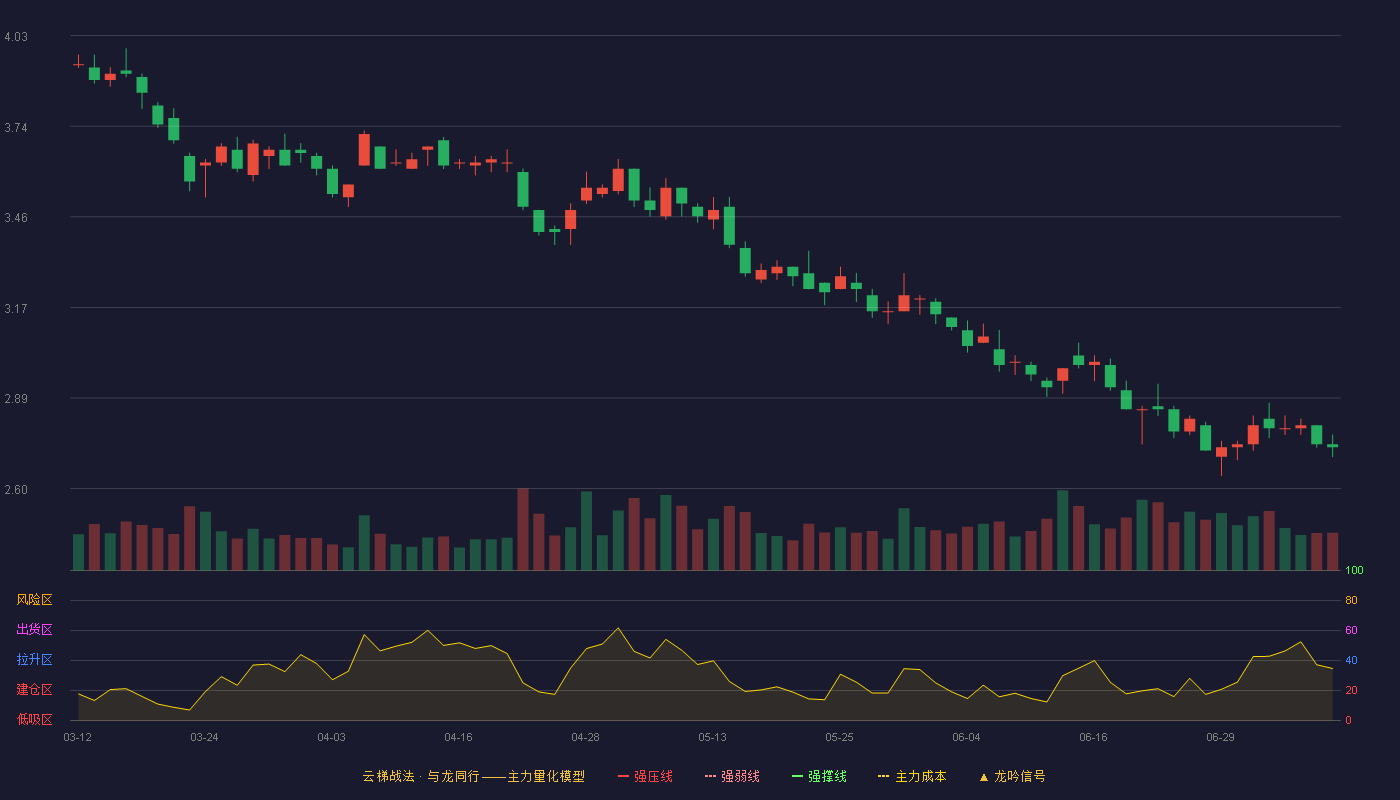The width and height of the screenshot is (1400, 800).
Task: Click the 云梯战法 chart title text
Action: pyautogui.click(x=386, y=776)
